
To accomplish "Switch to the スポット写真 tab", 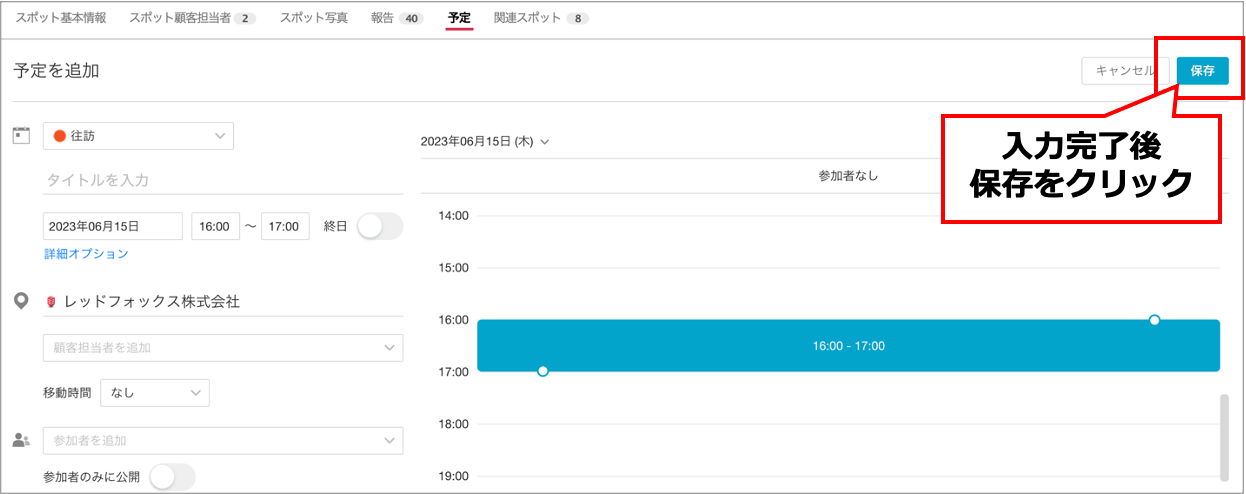I will [x=314, y=18].
